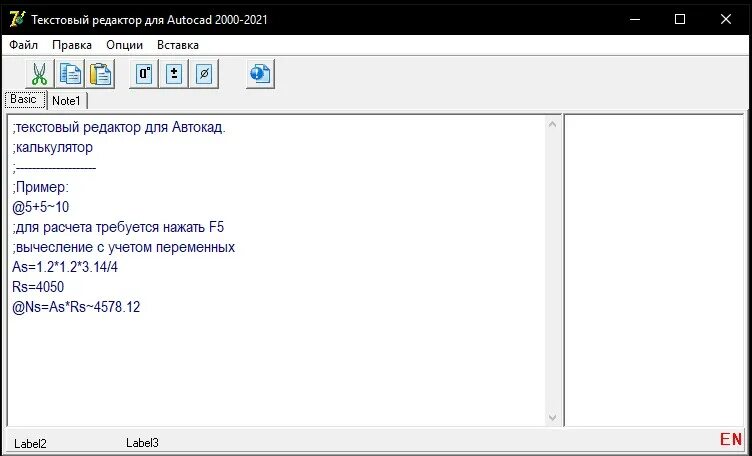Screen dimensions: 752x456
Task: Click the red EN language indicator
Action: click(731, 439)
